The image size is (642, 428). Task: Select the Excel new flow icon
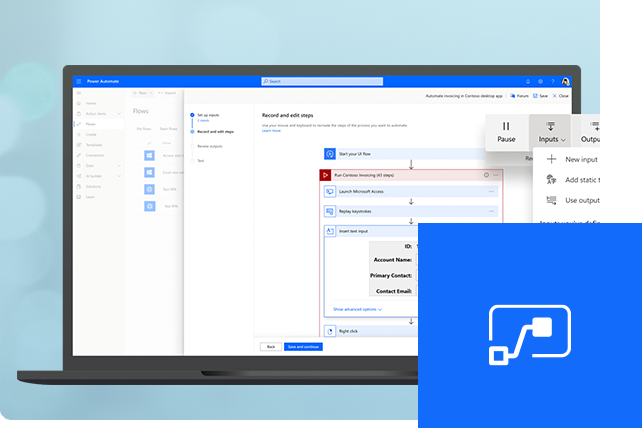149,172
